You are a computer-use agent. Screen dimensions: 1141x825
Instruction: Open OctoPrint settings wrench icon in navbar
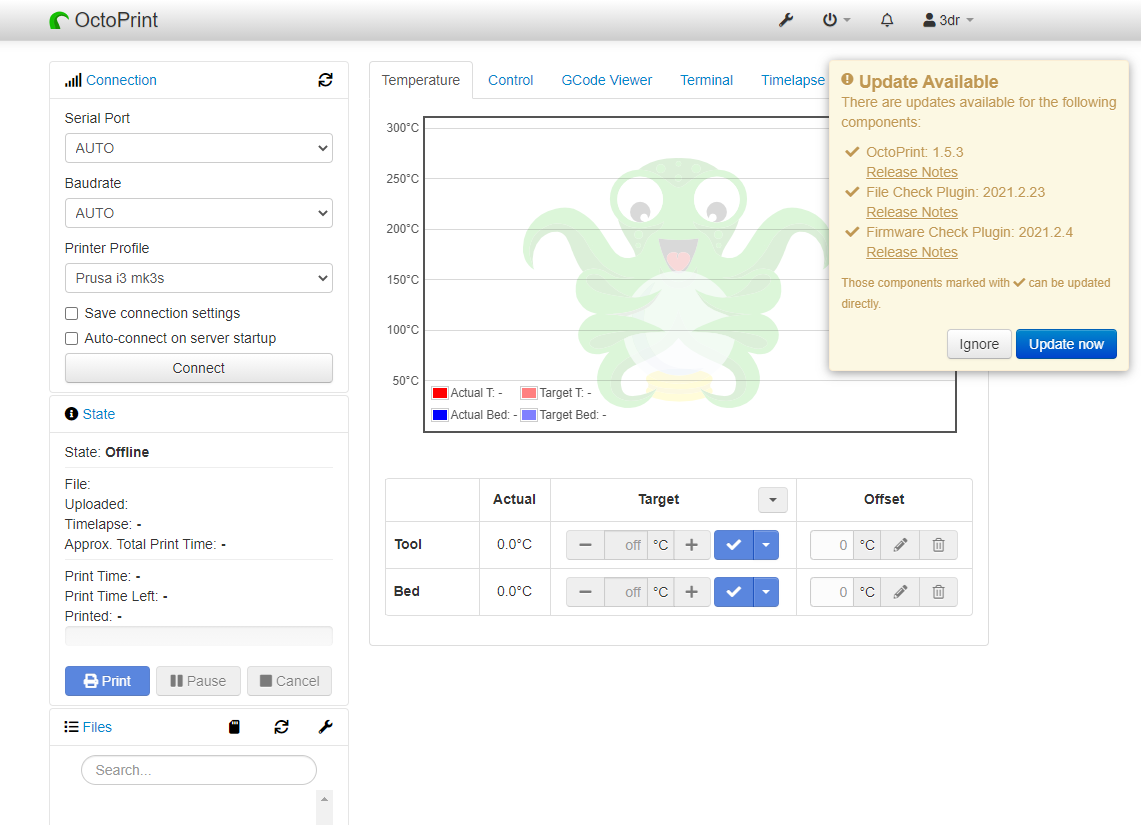coord(785,20)
